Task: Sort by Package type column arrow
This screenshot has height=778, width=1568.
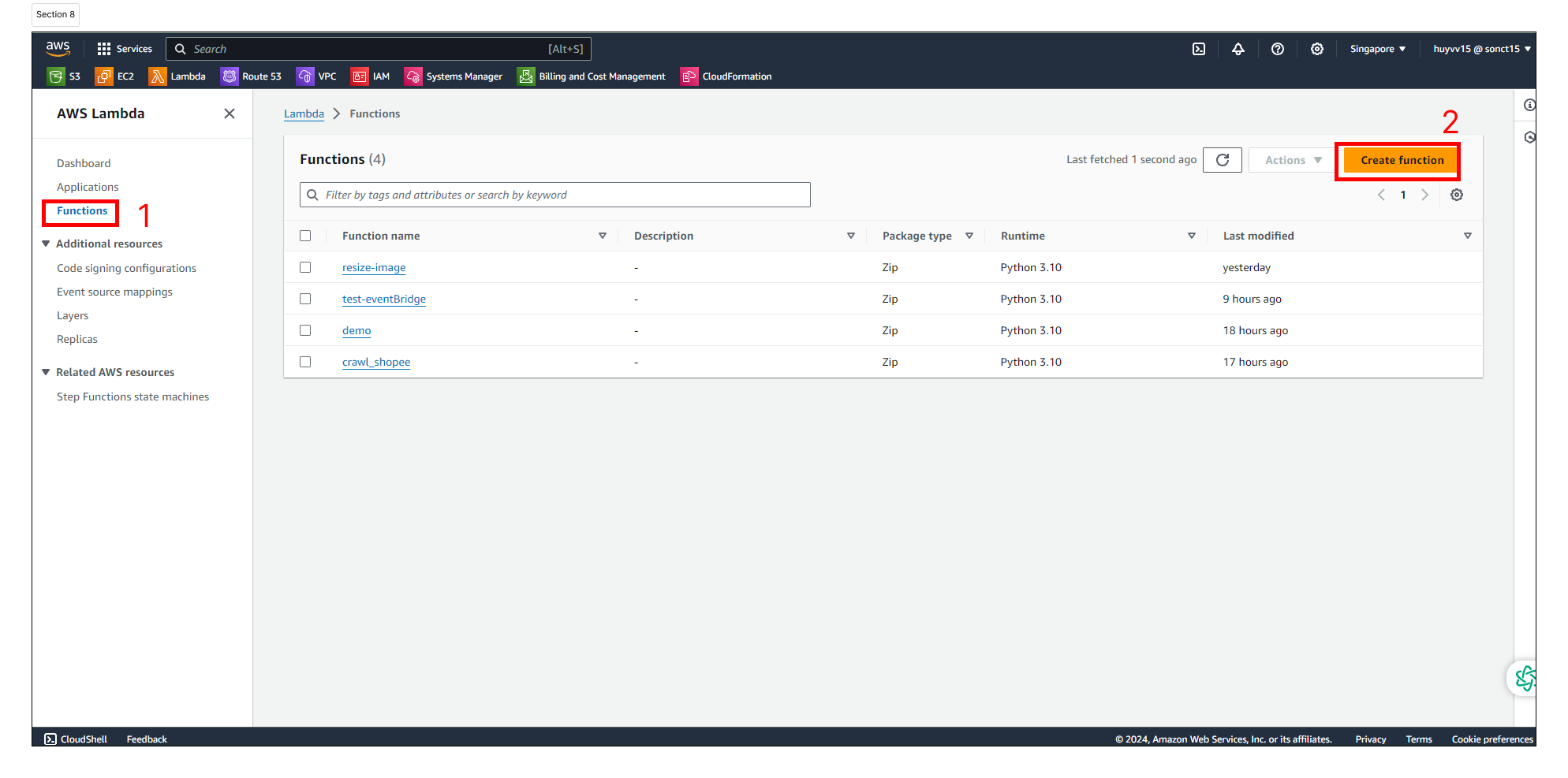Action: pos(969,236)
